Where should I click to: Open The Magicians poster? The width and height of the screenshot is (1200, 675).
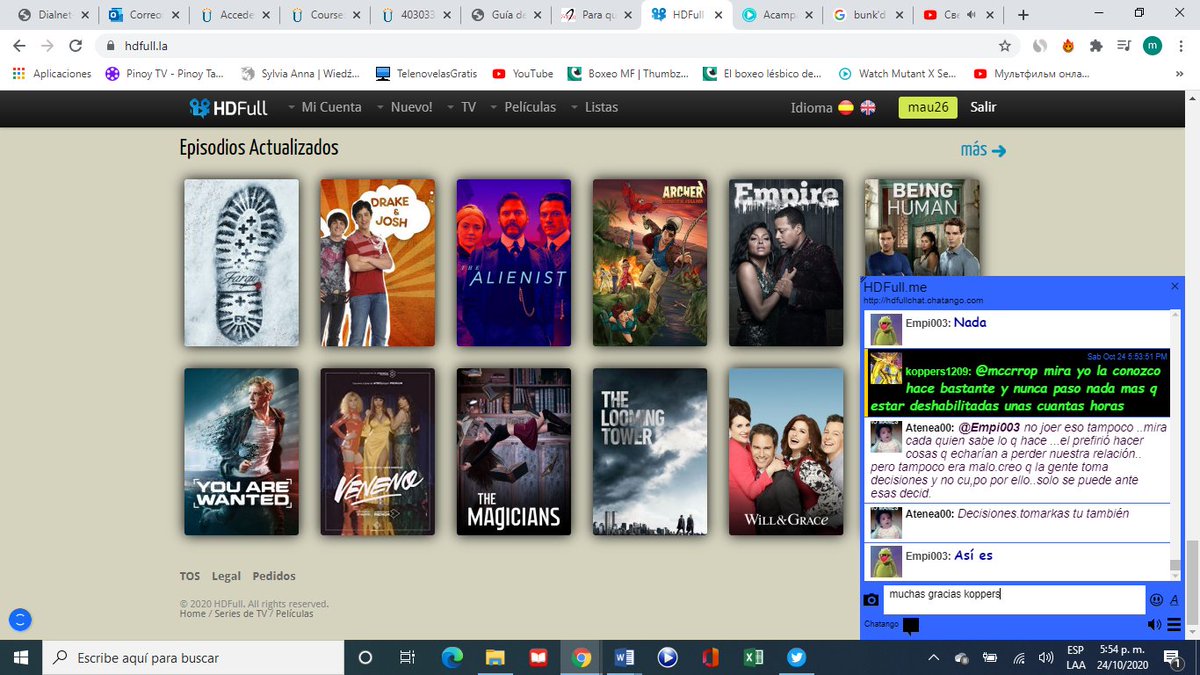coord(514,452)
